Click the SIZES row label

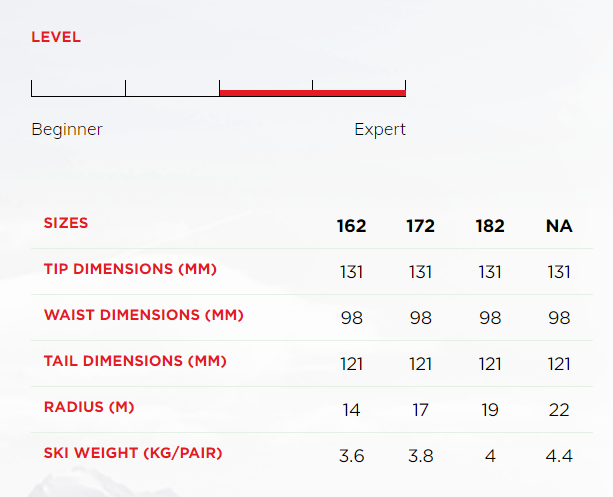[x=66, y=223]
